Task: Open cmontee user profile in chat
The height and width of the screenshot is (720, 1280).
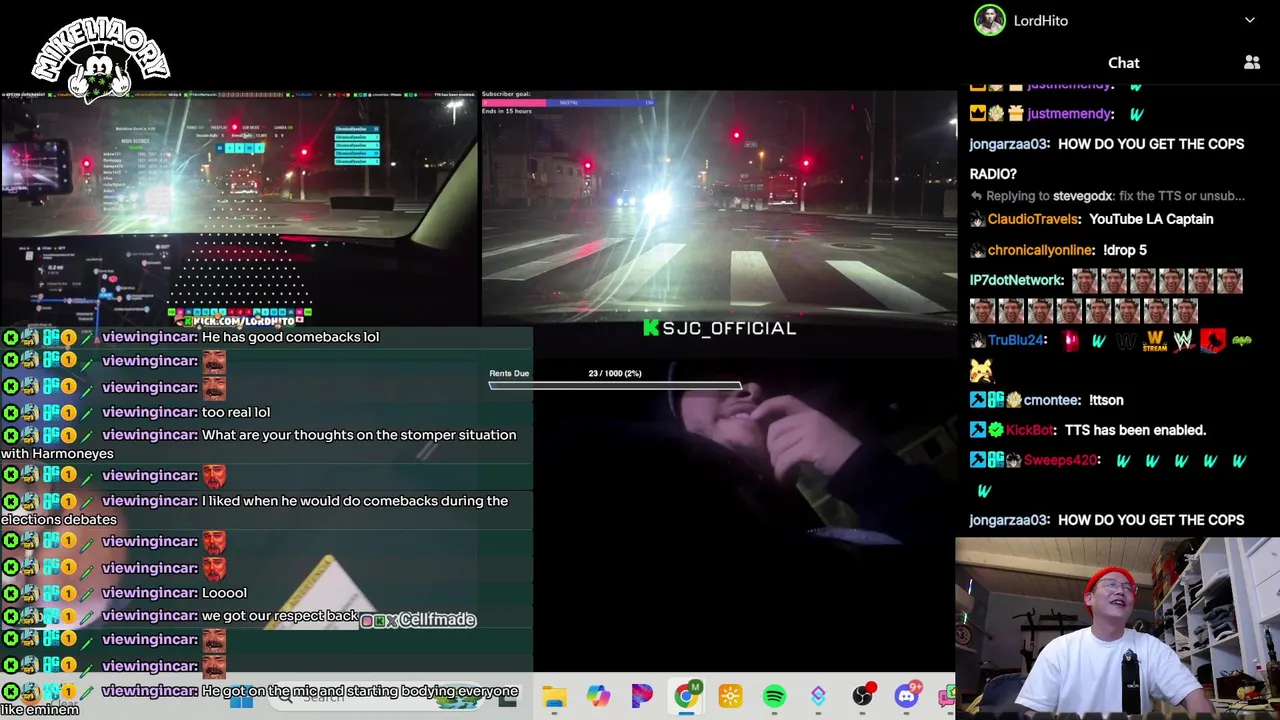Action: (x=1051, y=400)
